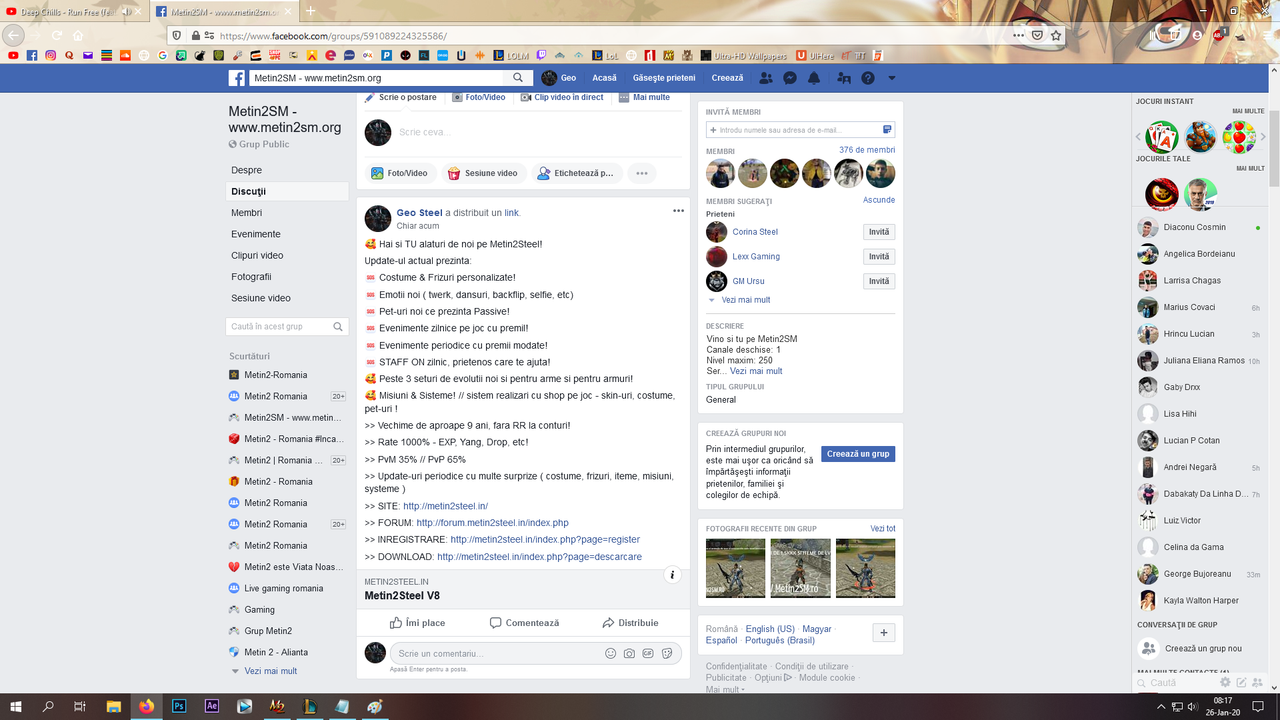Expand 'Mai mult' in the footer links
The height and width of the screenshot is (720, 1280).
pyautogui.click(x=724, y=689)
